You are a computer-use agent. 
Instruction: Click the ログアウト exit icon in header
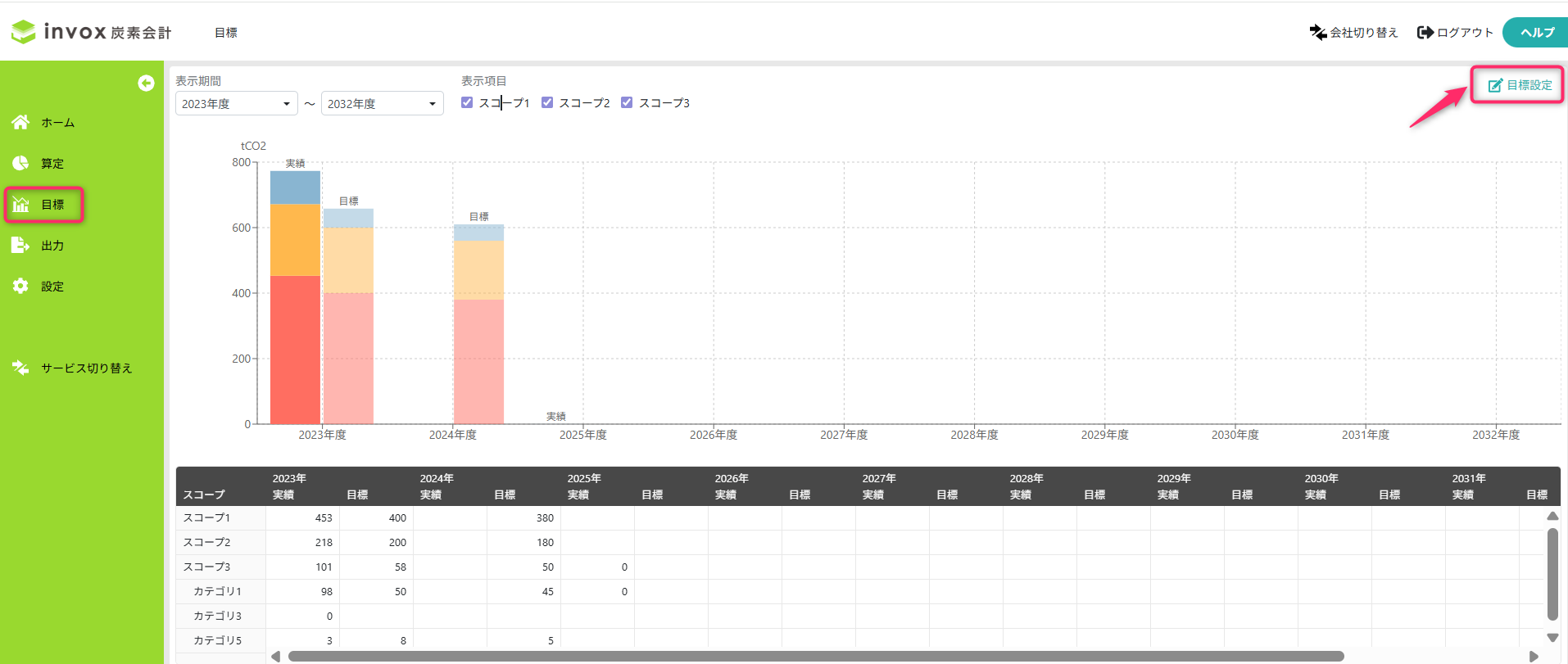click(x=1425, y=32)
